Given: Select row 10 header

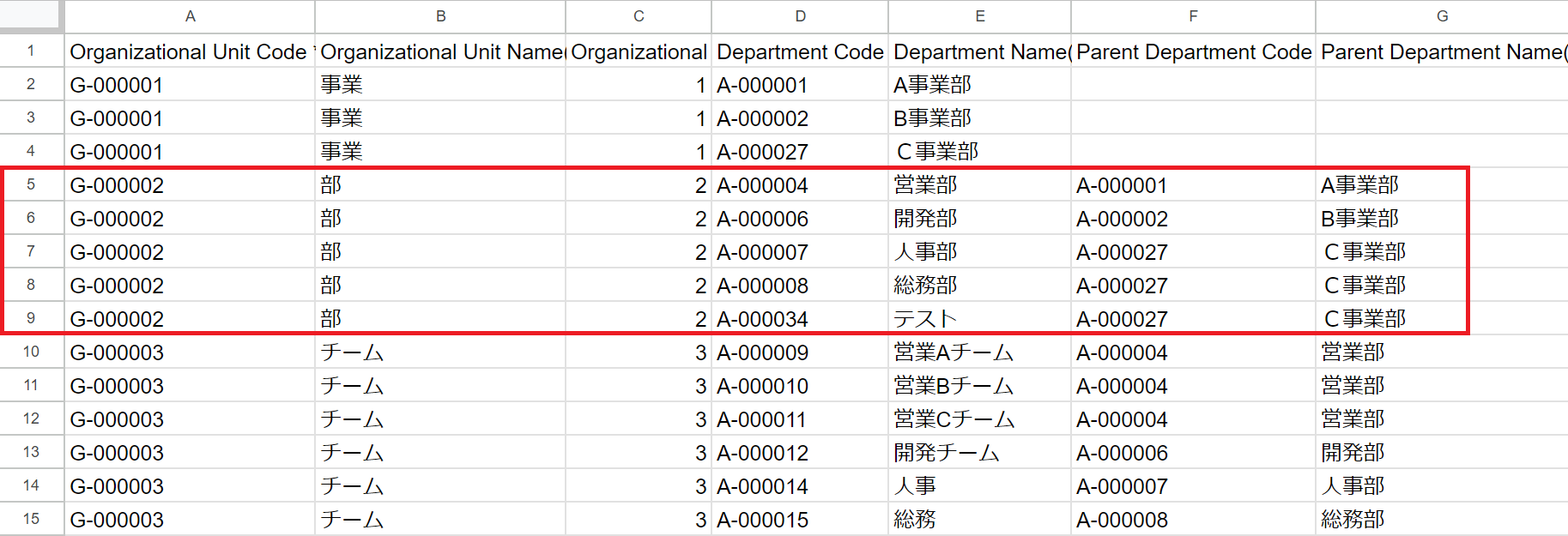Looking at the screenshot, I should 31,352.
